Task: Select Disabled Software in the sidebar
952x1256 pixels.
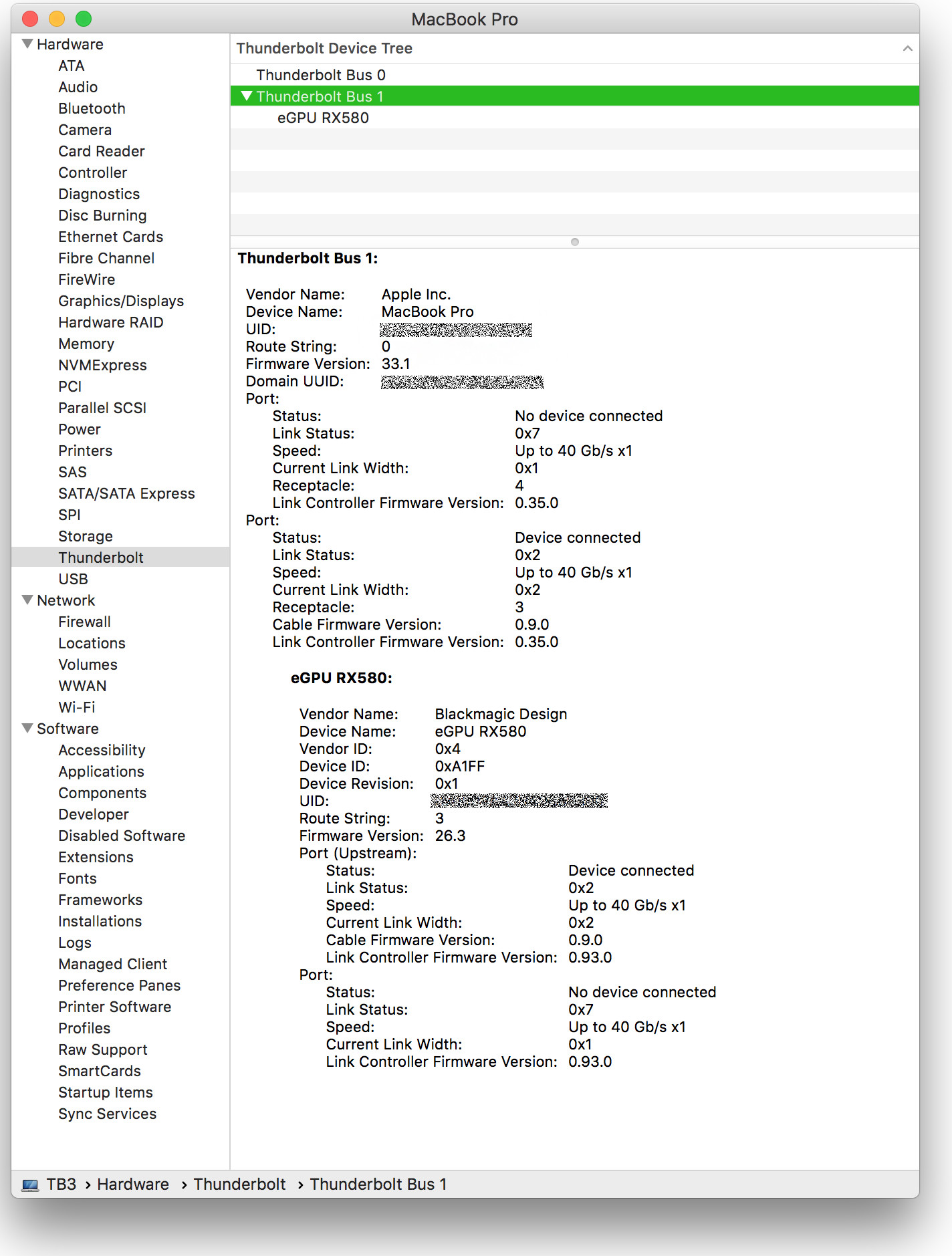Action: (x=122, y=836)
